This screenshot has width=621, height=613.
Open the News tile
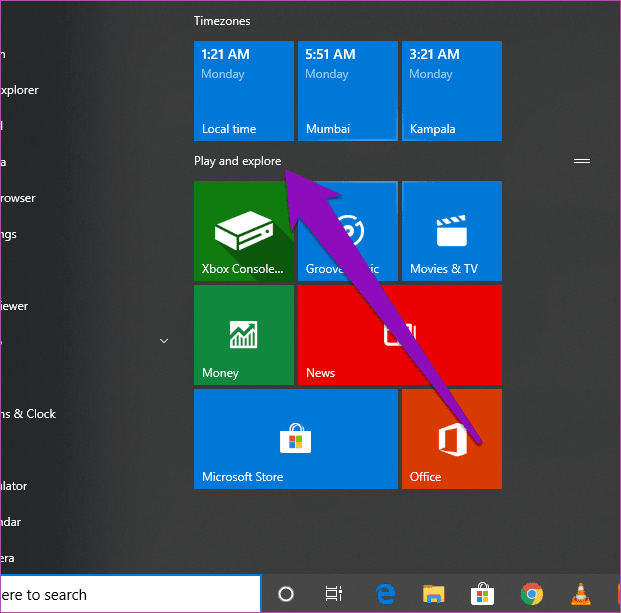[400, 335]
